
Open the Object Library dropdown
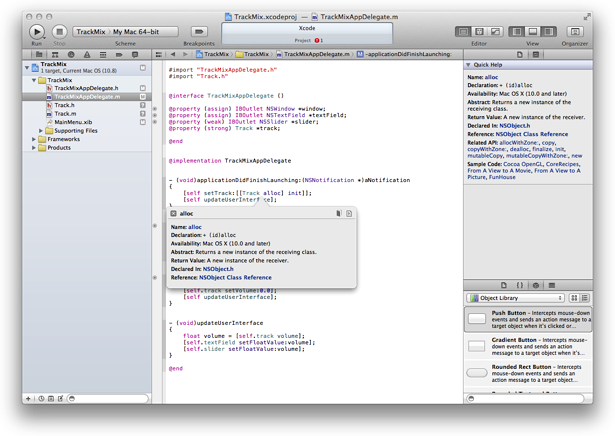click(515, 298)
